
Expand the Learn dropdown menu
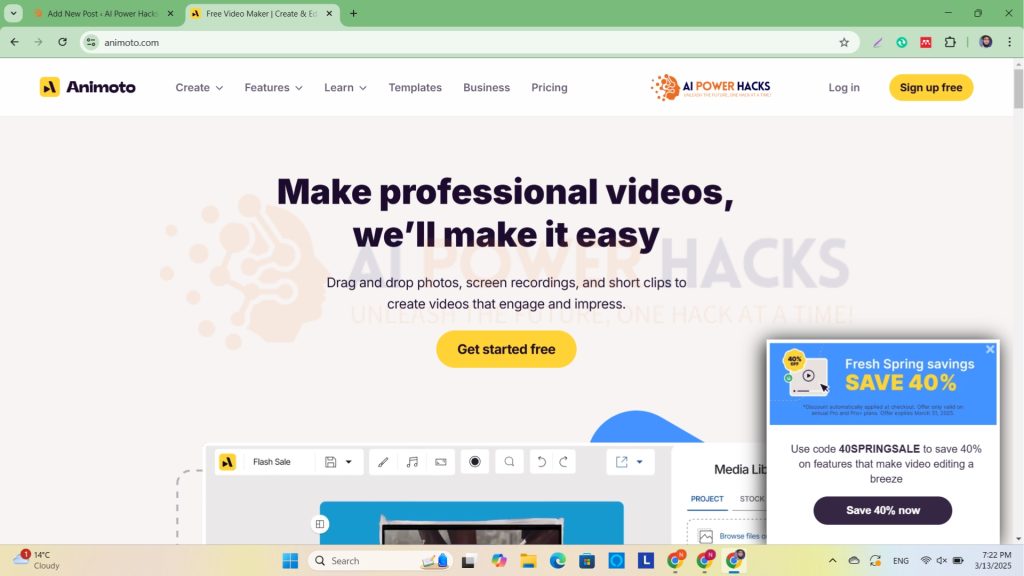tap(345, 87)
